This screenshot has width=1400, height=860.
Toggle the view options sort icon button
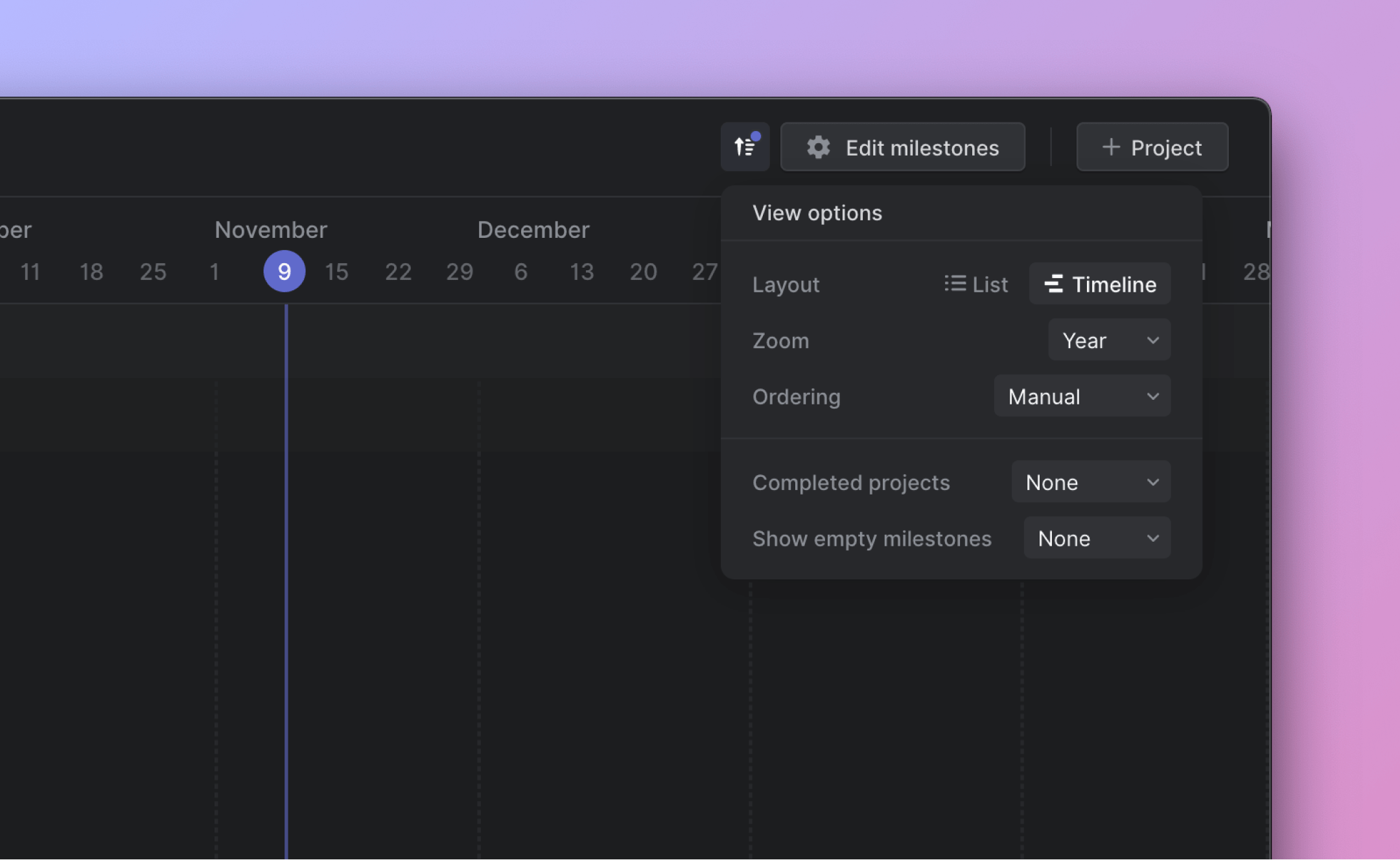(x=745, y=147)
